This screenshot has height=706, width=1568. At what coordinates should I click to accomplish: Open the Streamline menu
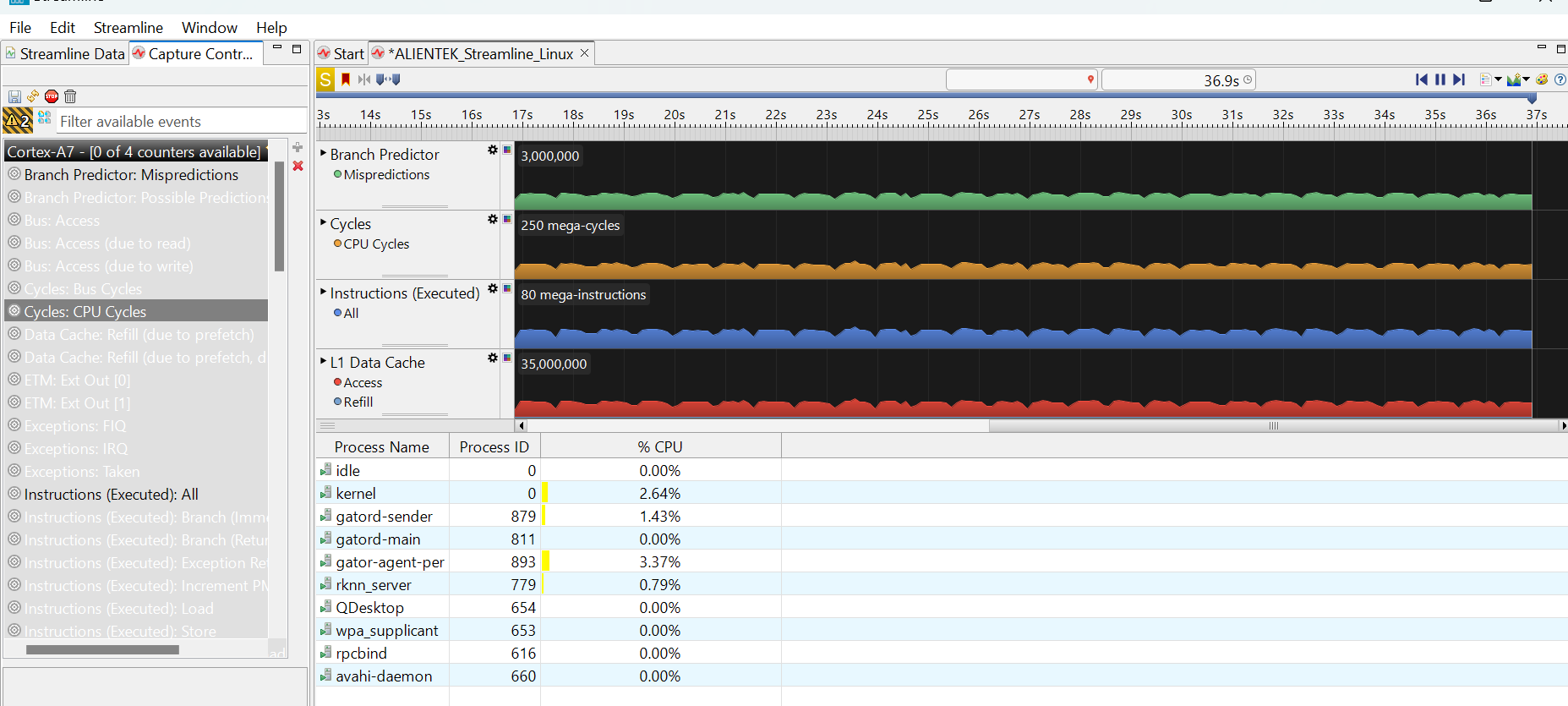pyautogui.click(x=128, y=28)
